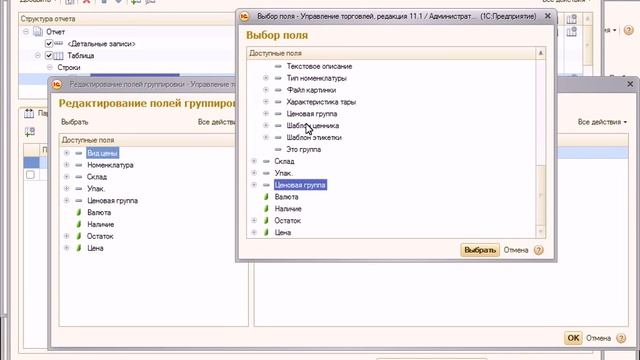Select the Текстовое описание field
This screenshot has width=640, height=360.
pyautogui.click(x=319, y=66)
